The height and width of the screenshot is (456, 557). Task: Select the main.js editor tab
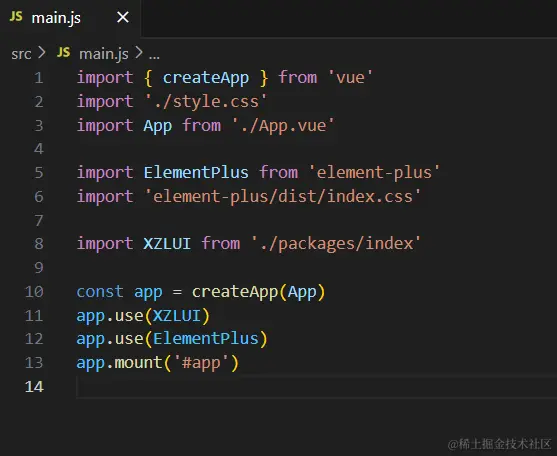70,18
